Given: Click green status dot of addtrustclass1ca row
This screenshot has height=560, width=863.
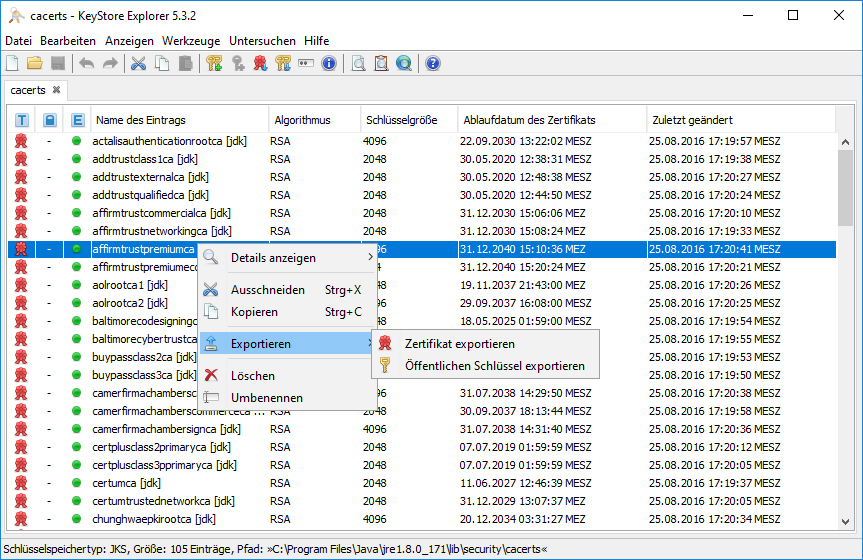Looking at the screenshot, I should (x=77, y=159).
